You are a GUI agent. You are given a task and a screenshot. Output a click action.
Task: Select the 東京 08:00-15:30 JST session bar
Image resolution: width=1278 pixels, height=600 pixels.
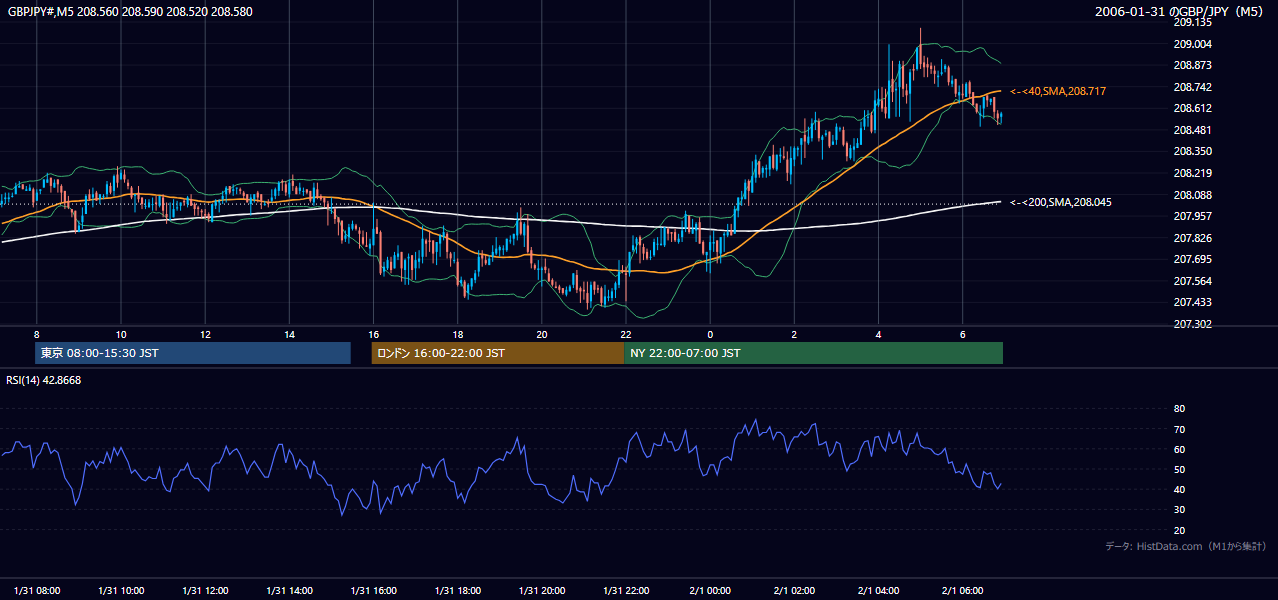[193, 353]
